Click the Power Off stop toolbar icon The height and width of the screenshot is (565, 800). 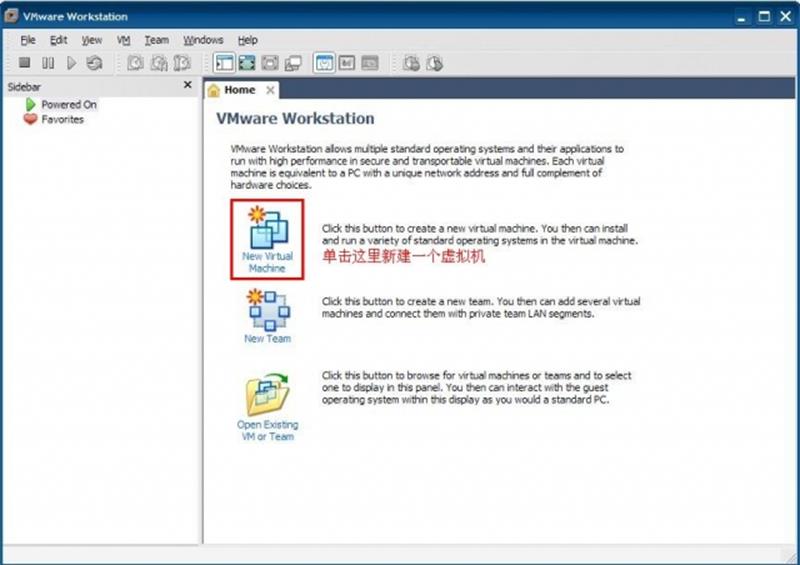point(24,63)
